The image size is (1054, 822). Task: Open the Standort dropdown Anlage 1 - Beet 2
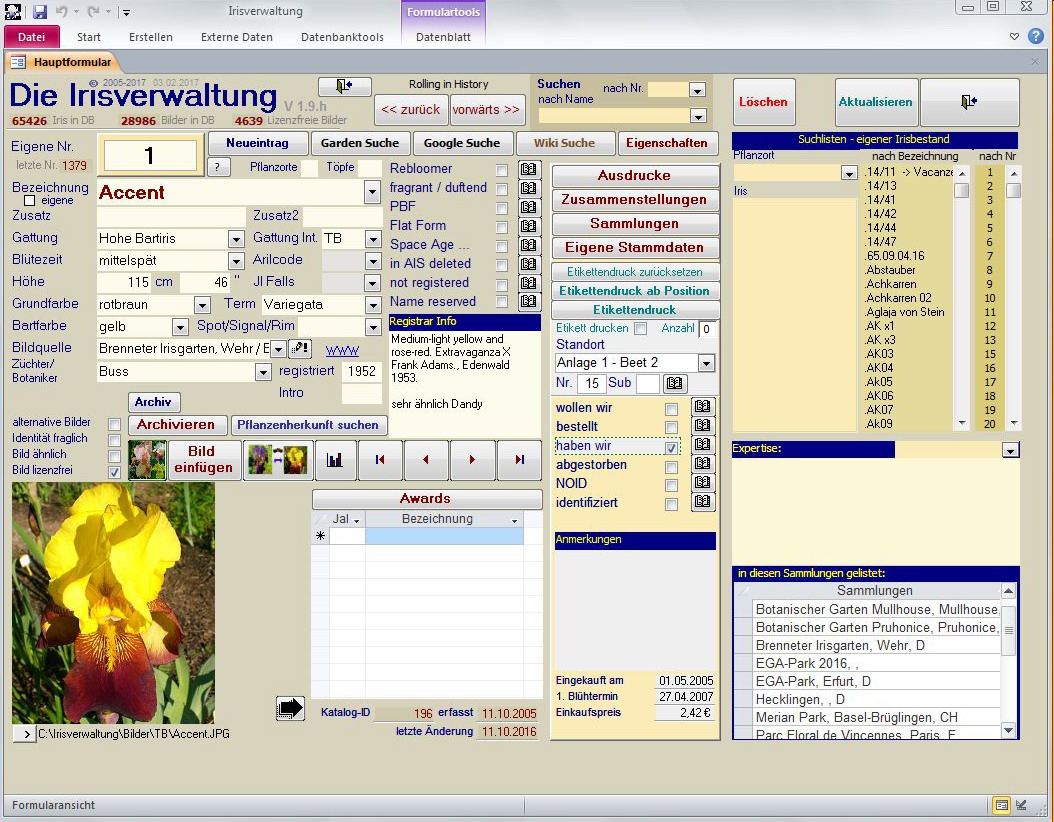click(706, 364)
